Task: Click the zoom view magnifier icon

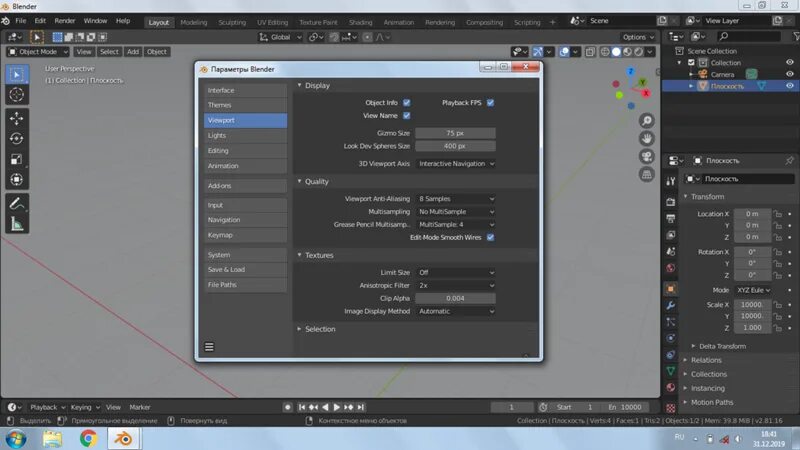Action: 646,121
